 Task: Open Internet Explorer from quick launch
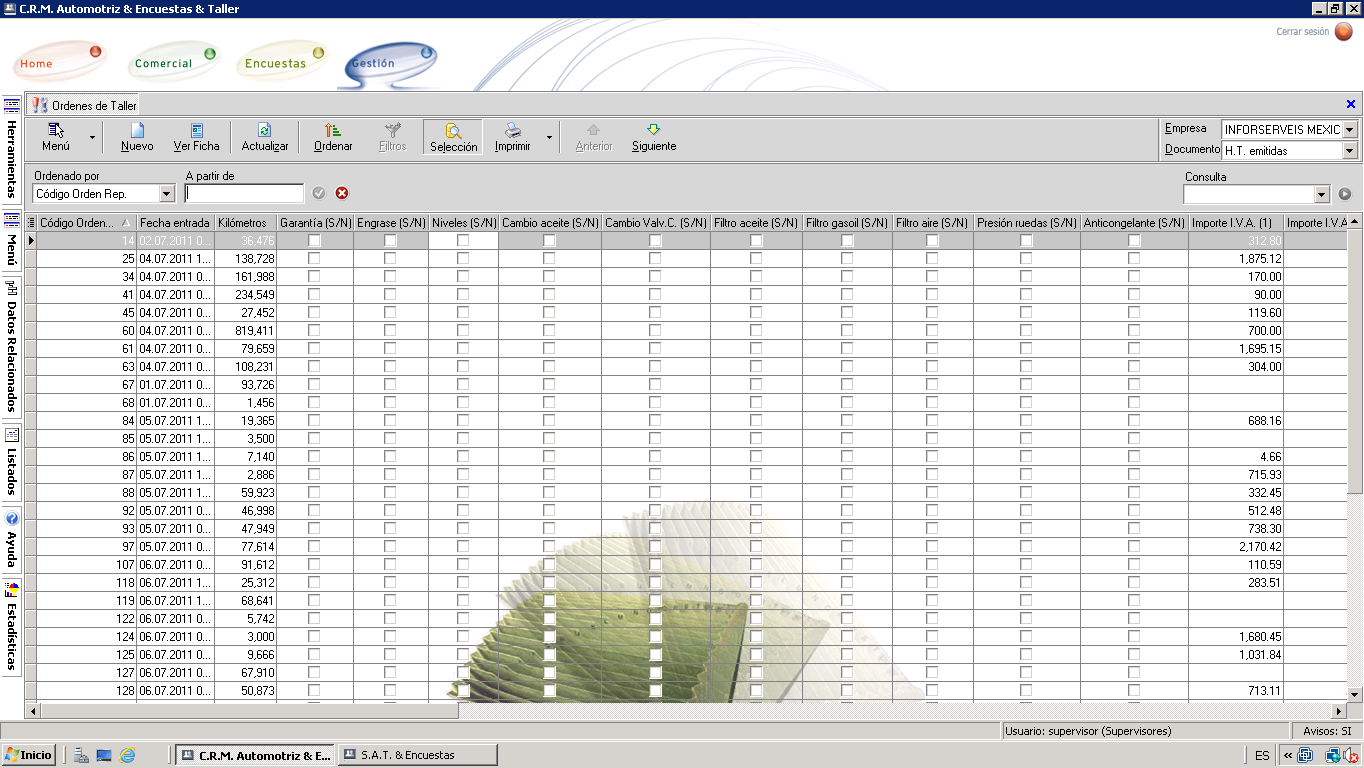[127, 755]
